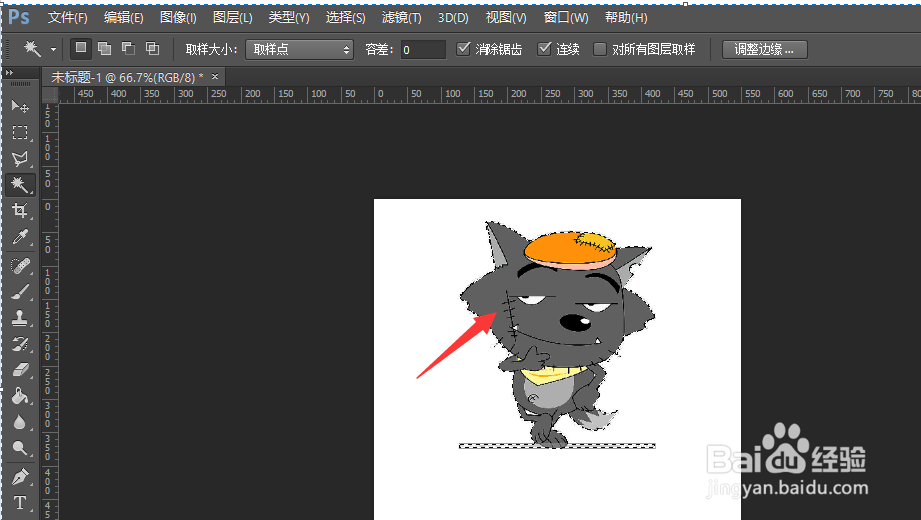Open the 取样大小 sample size dropdown

tap(300, 49)
